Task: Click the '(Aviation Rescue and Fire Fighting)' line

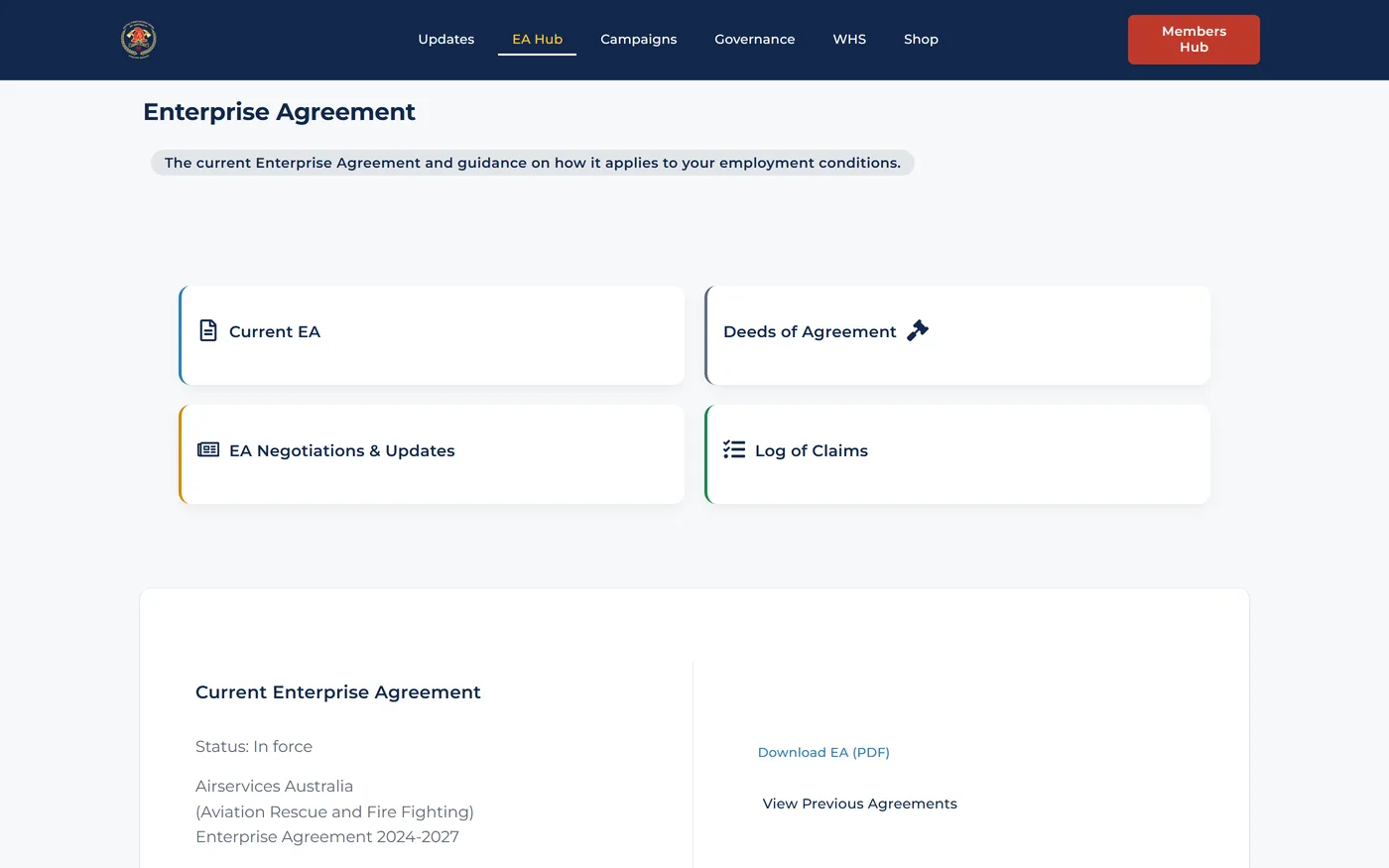Action: coord(334,812)
